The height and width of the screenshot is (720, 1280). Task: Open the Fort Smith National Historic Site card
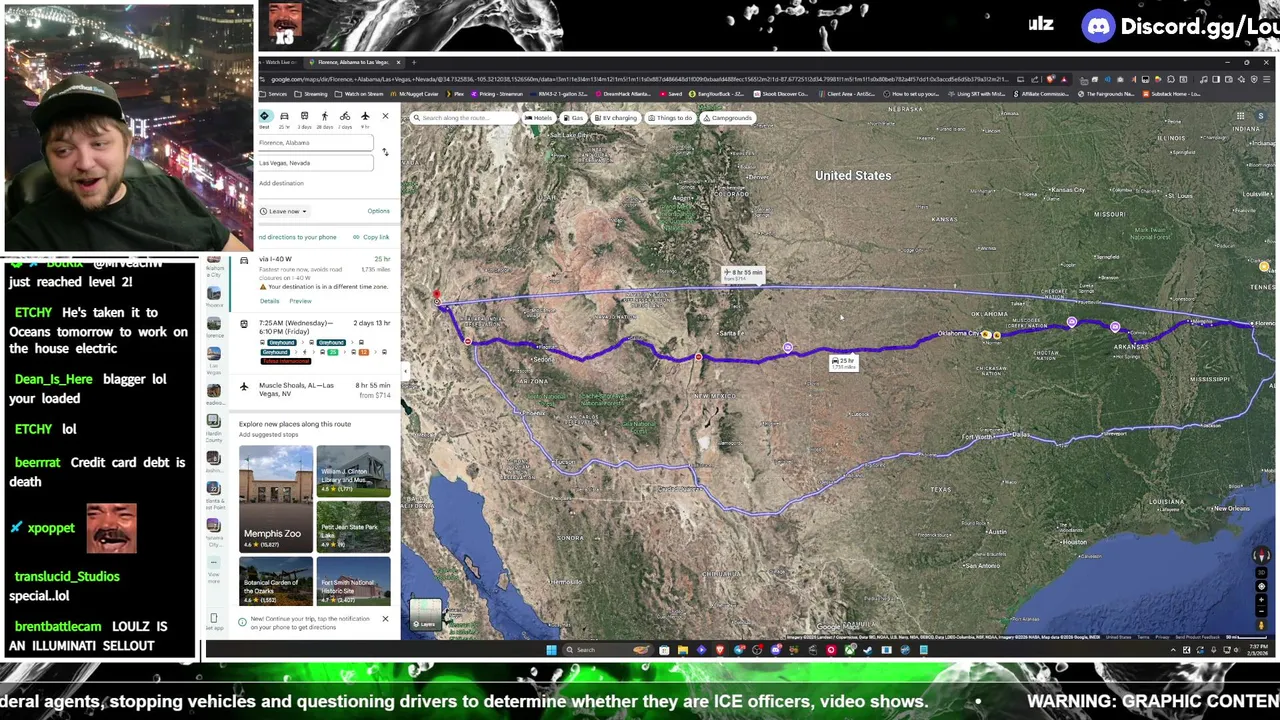point(353,582)
